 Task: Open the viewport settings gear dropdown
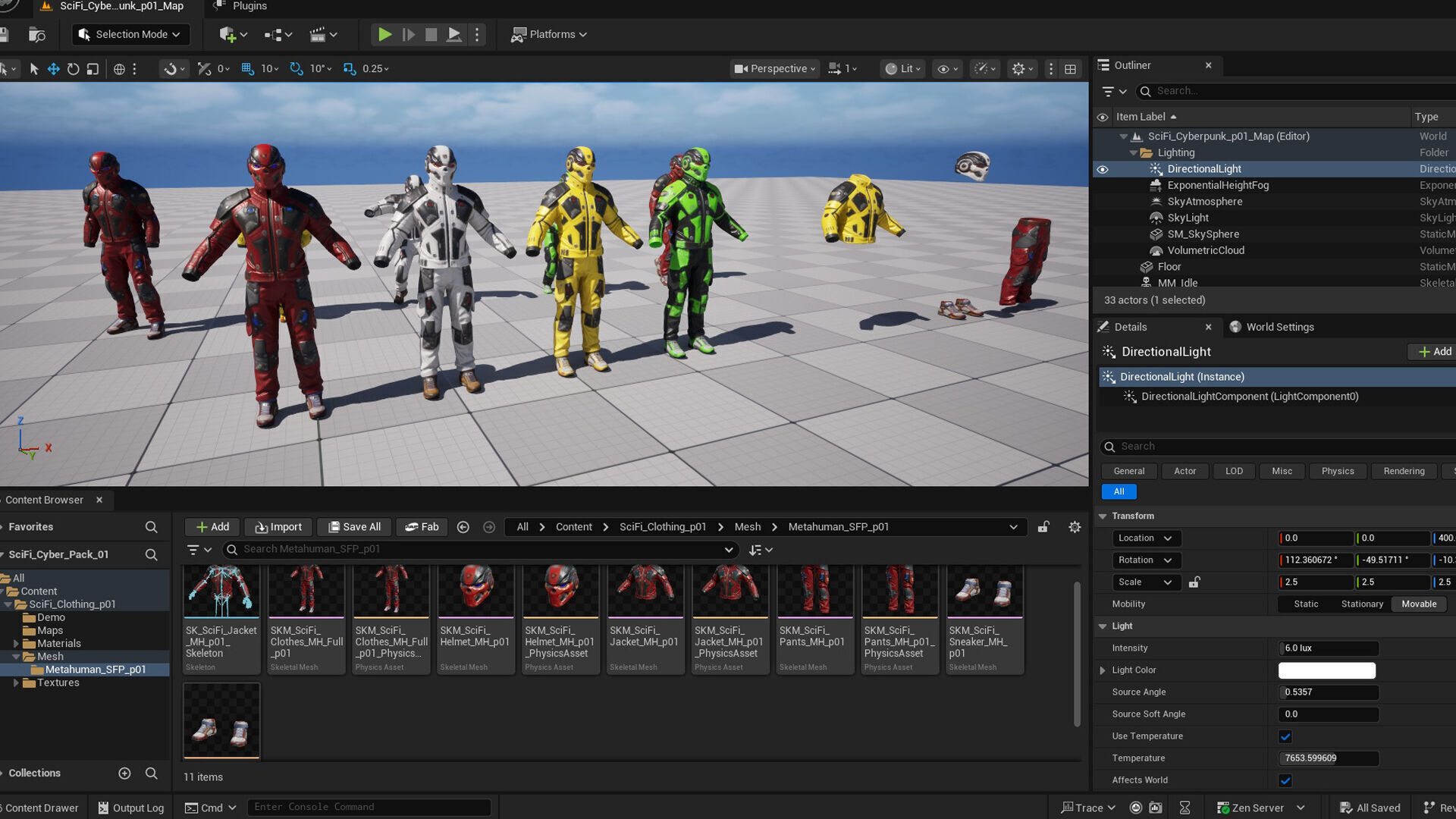pyautogui.click(x=1022, y=68)
